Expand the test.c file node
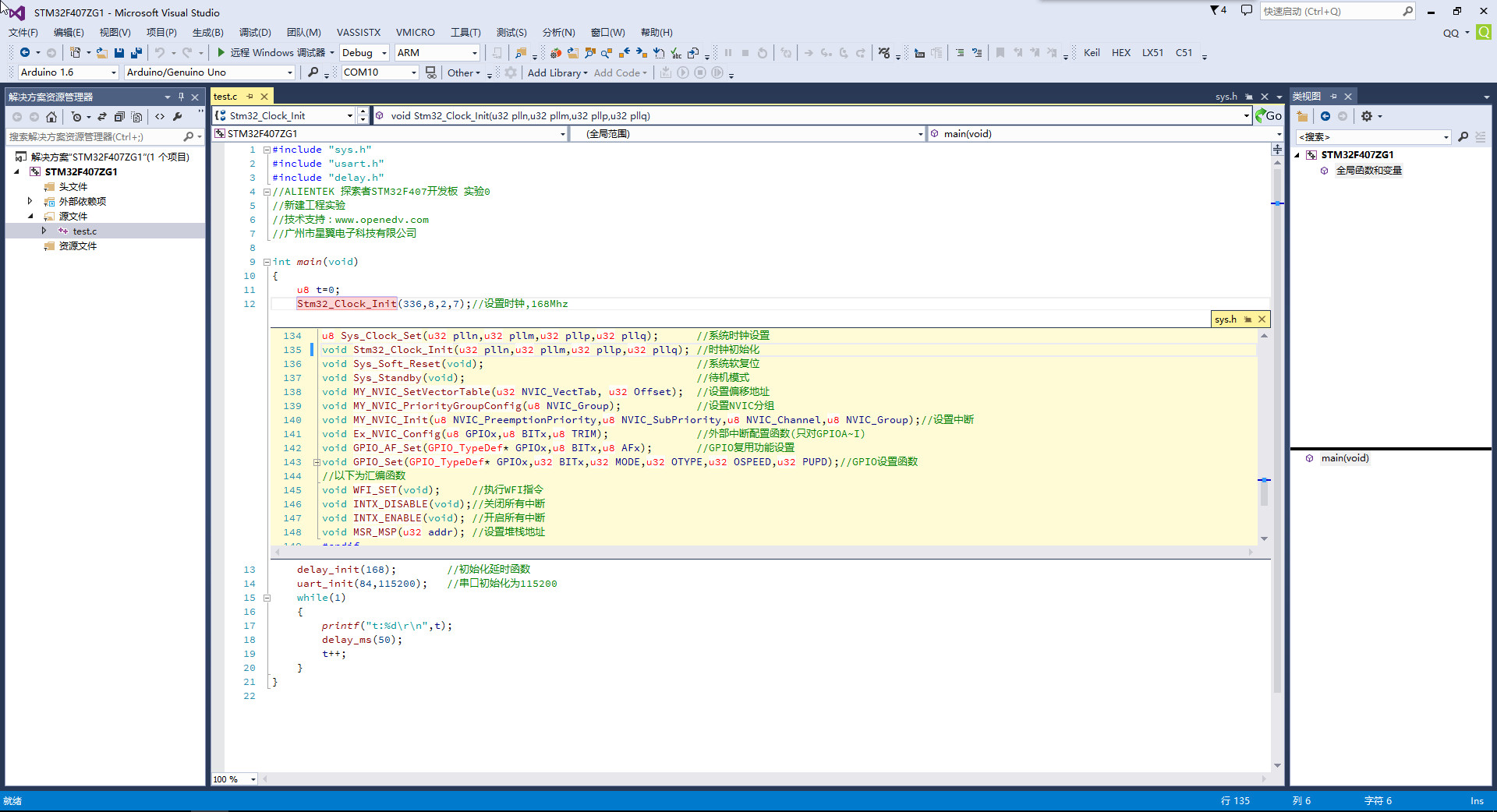The height and width of the screenshot is (812, 1497). coord(44,231)
